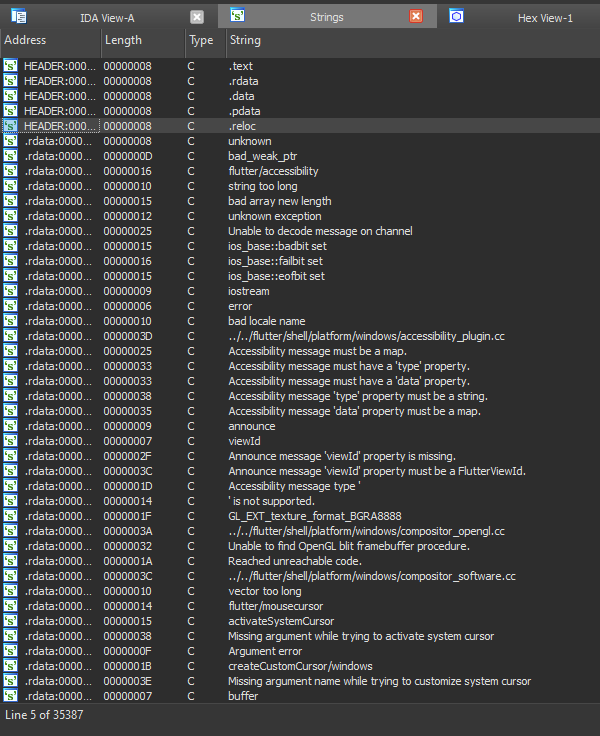
Task: Click string icon of 'viewId' row
Action: tap(10, 441)
